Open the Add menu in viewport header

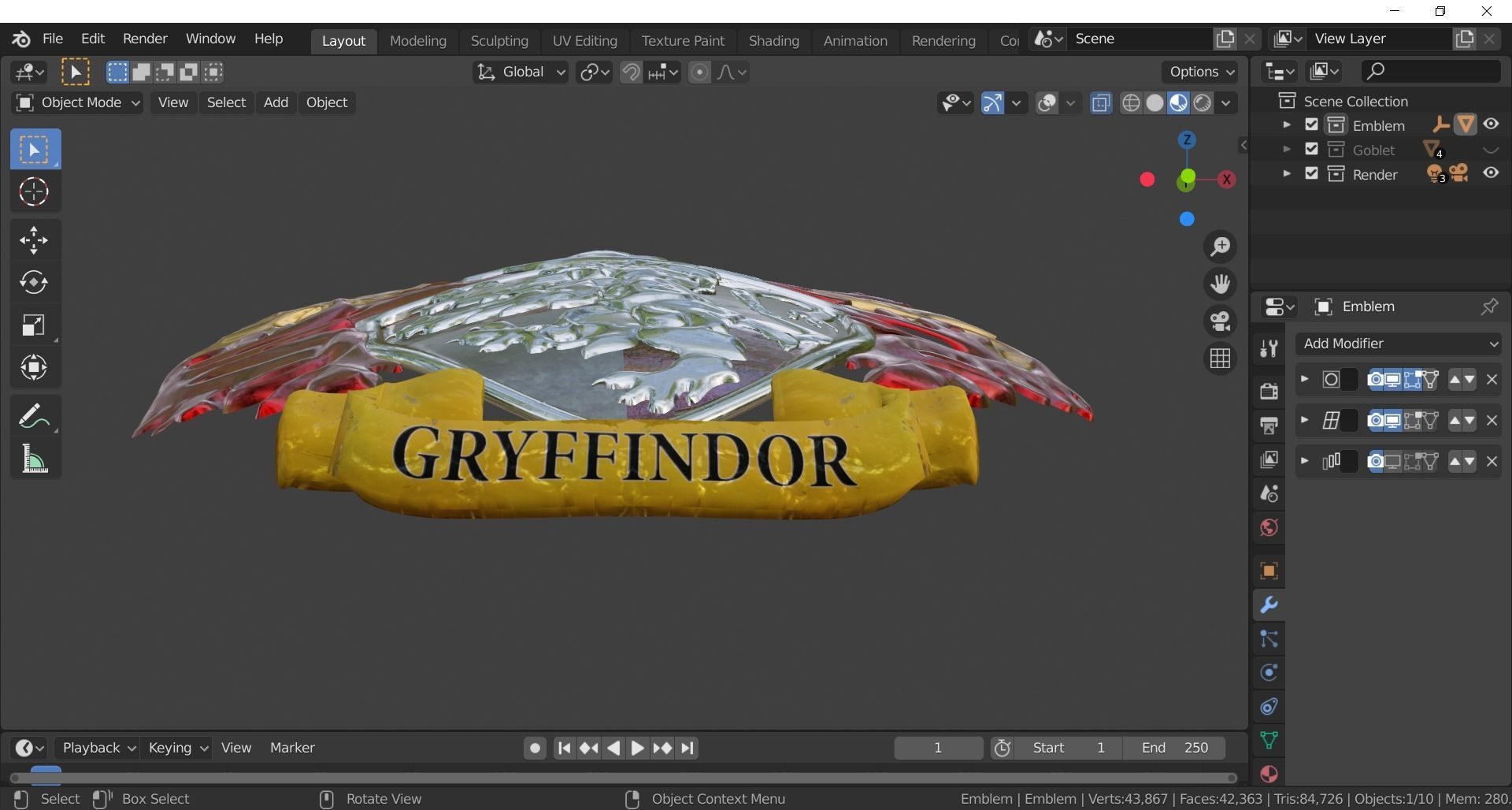click(276, 102)
